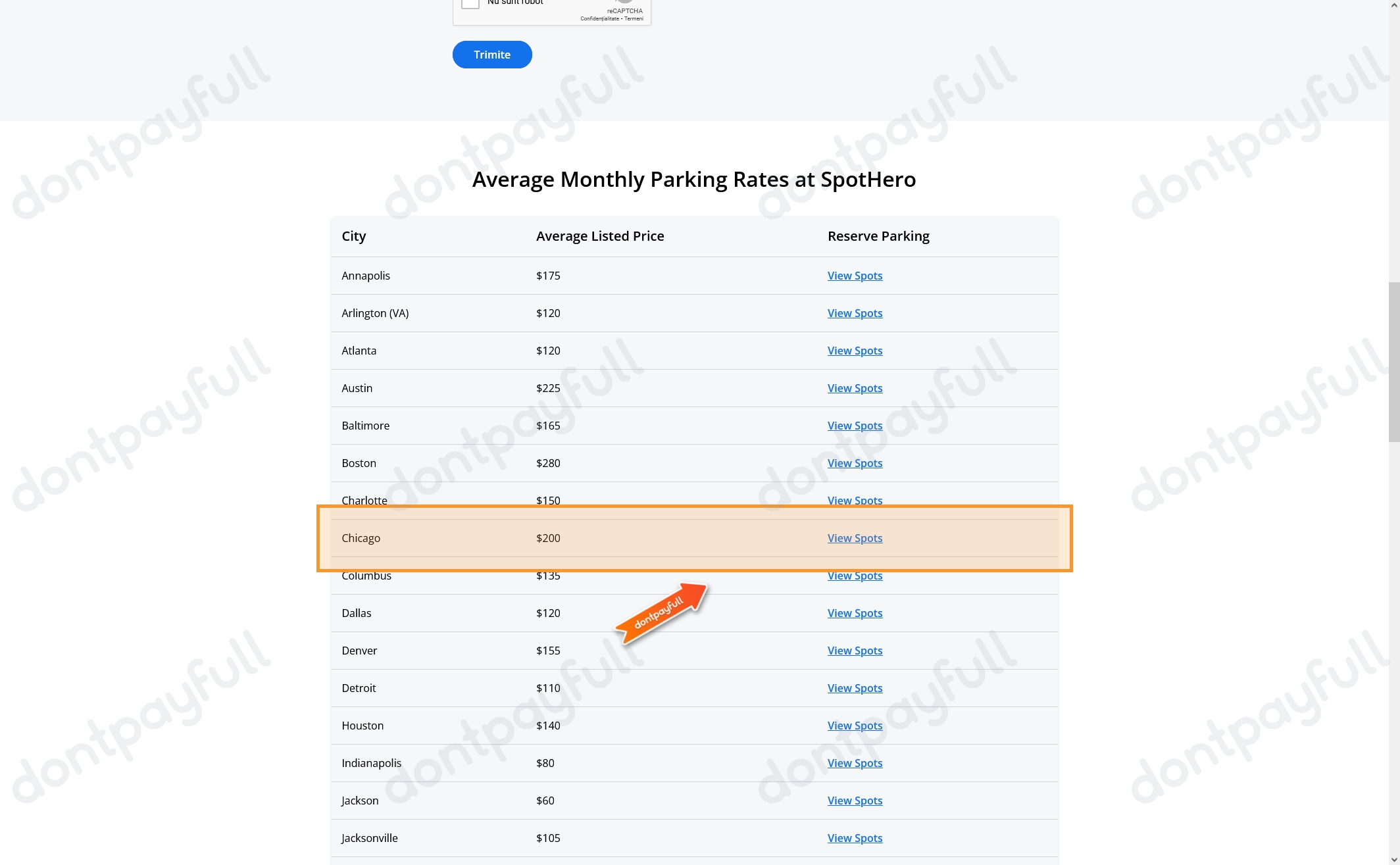Open the reCAPTCHA Termeni link
This screenshot has height=865, width=1400.
point(634,18)
